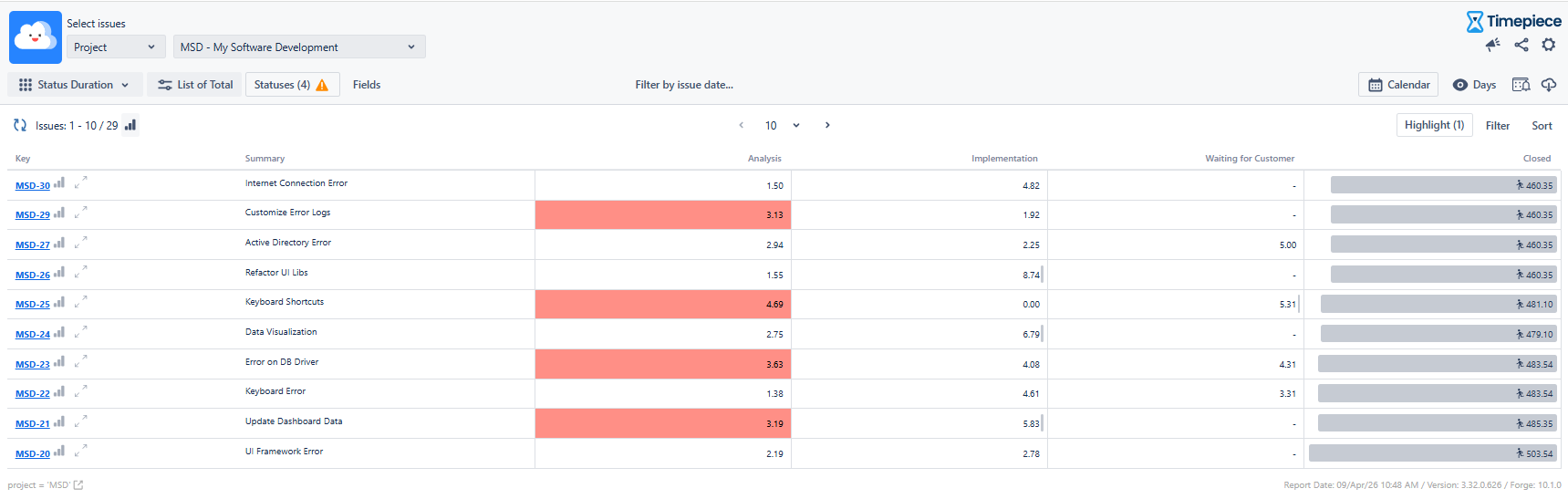Toggle the Highlight (1) option

click(x=1434, y=125)
